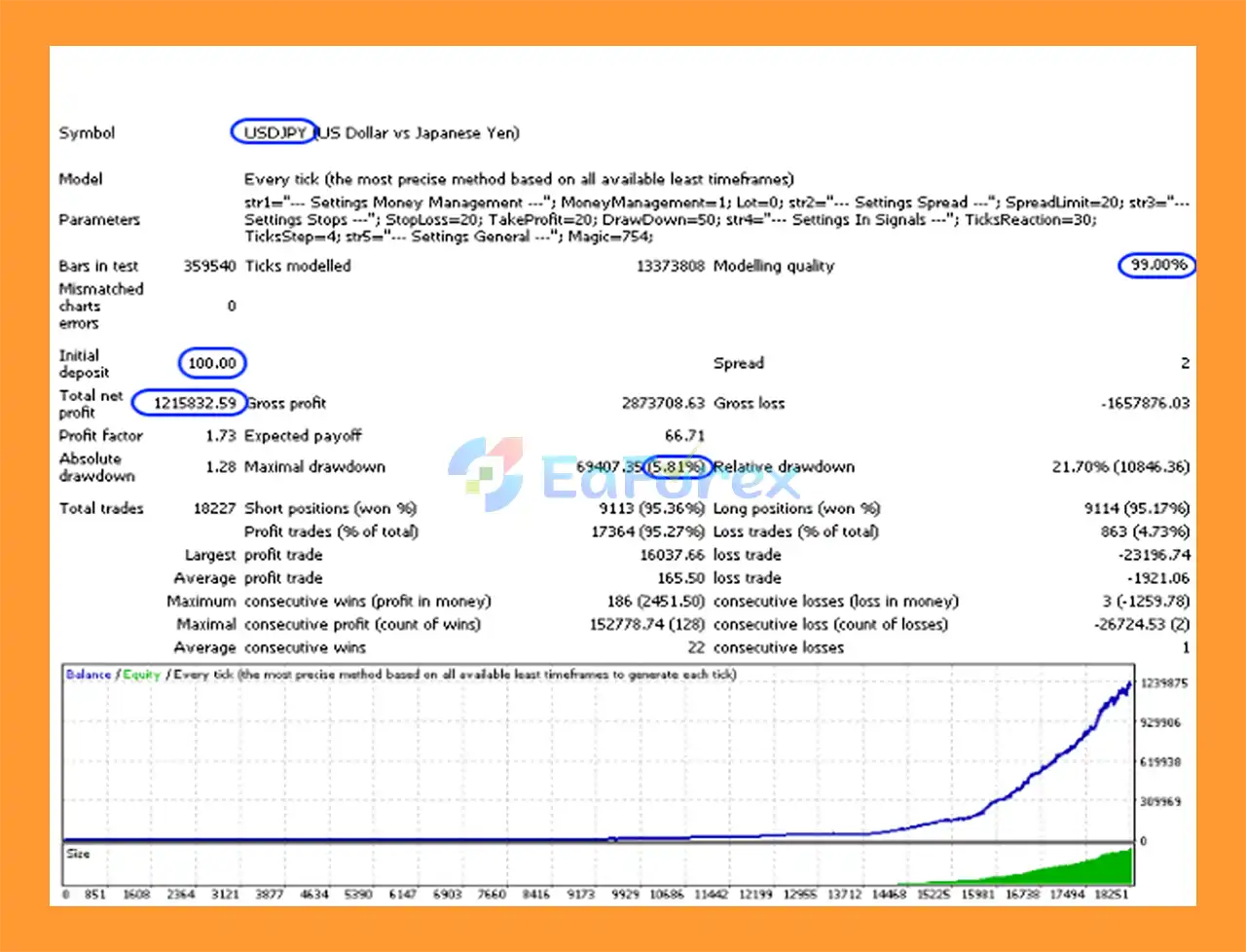Click the Balance legend label in chart
The height and width of the screenshot is (952, 1246).
pos(89,674)
